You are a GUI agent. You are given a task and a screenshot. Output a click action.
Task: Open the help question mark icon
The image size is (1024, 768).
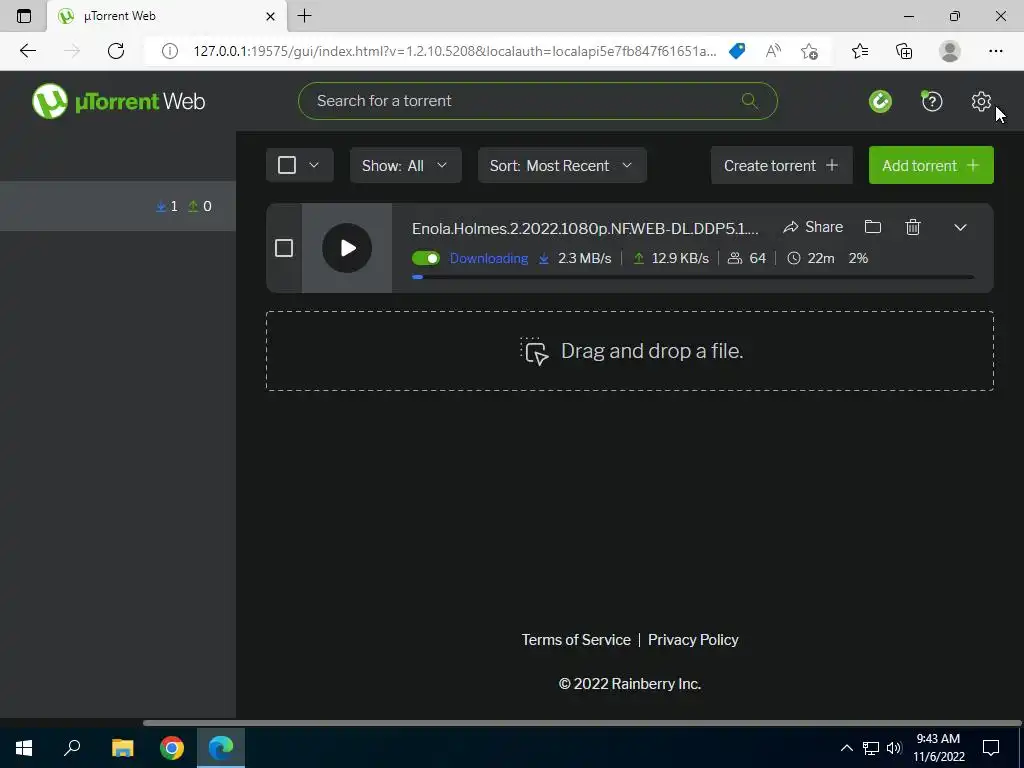[931, 101]
